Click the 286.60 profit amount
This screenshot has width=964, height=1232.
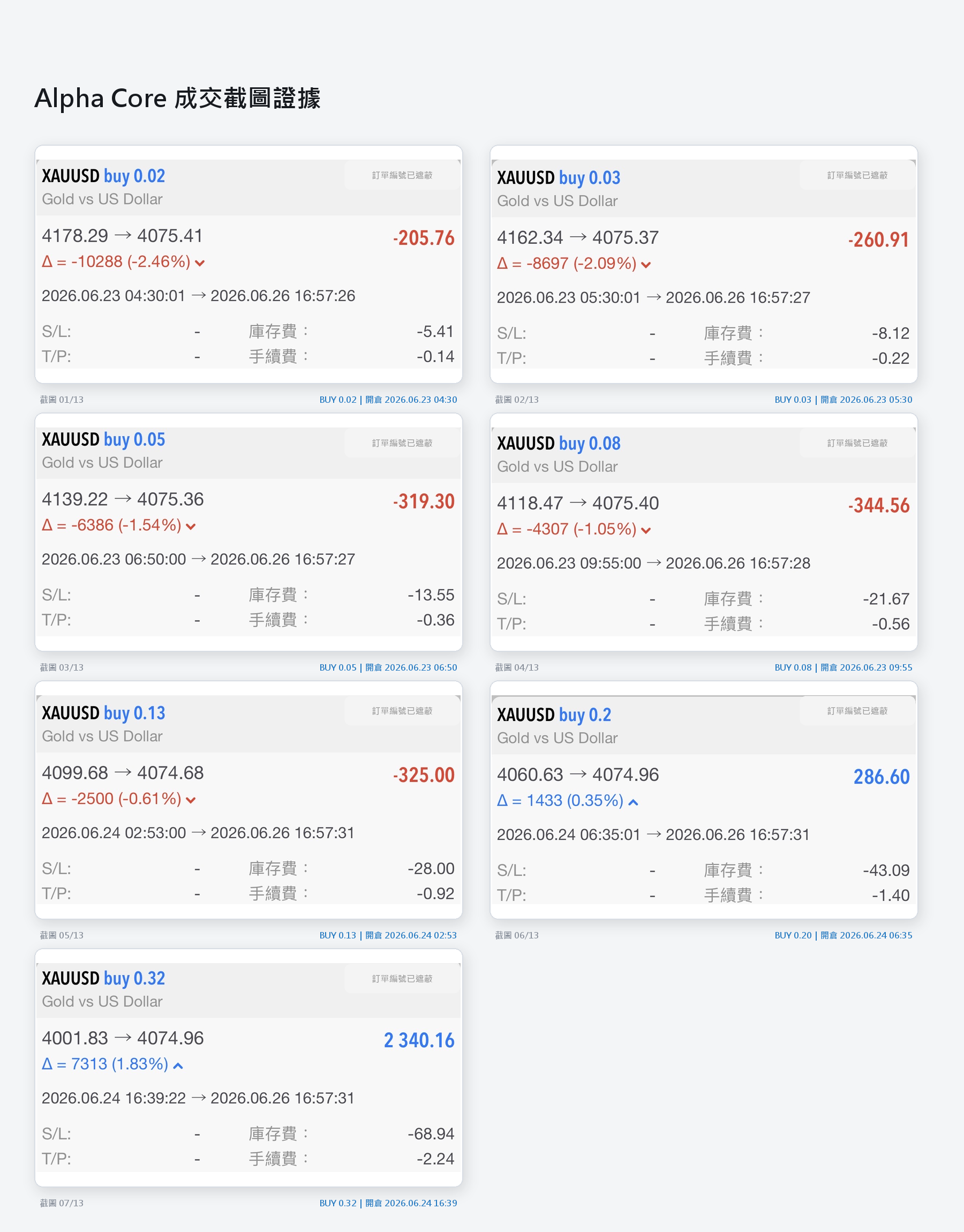click(x=881, y=777)
